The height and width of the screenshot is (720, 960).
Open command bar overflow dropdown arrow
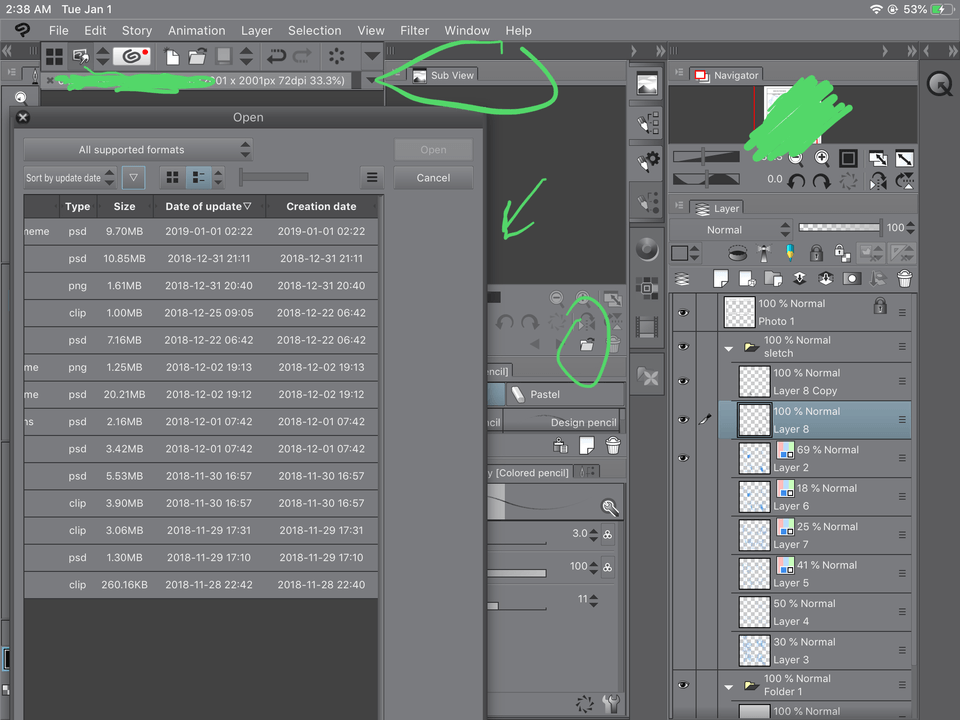371,56
